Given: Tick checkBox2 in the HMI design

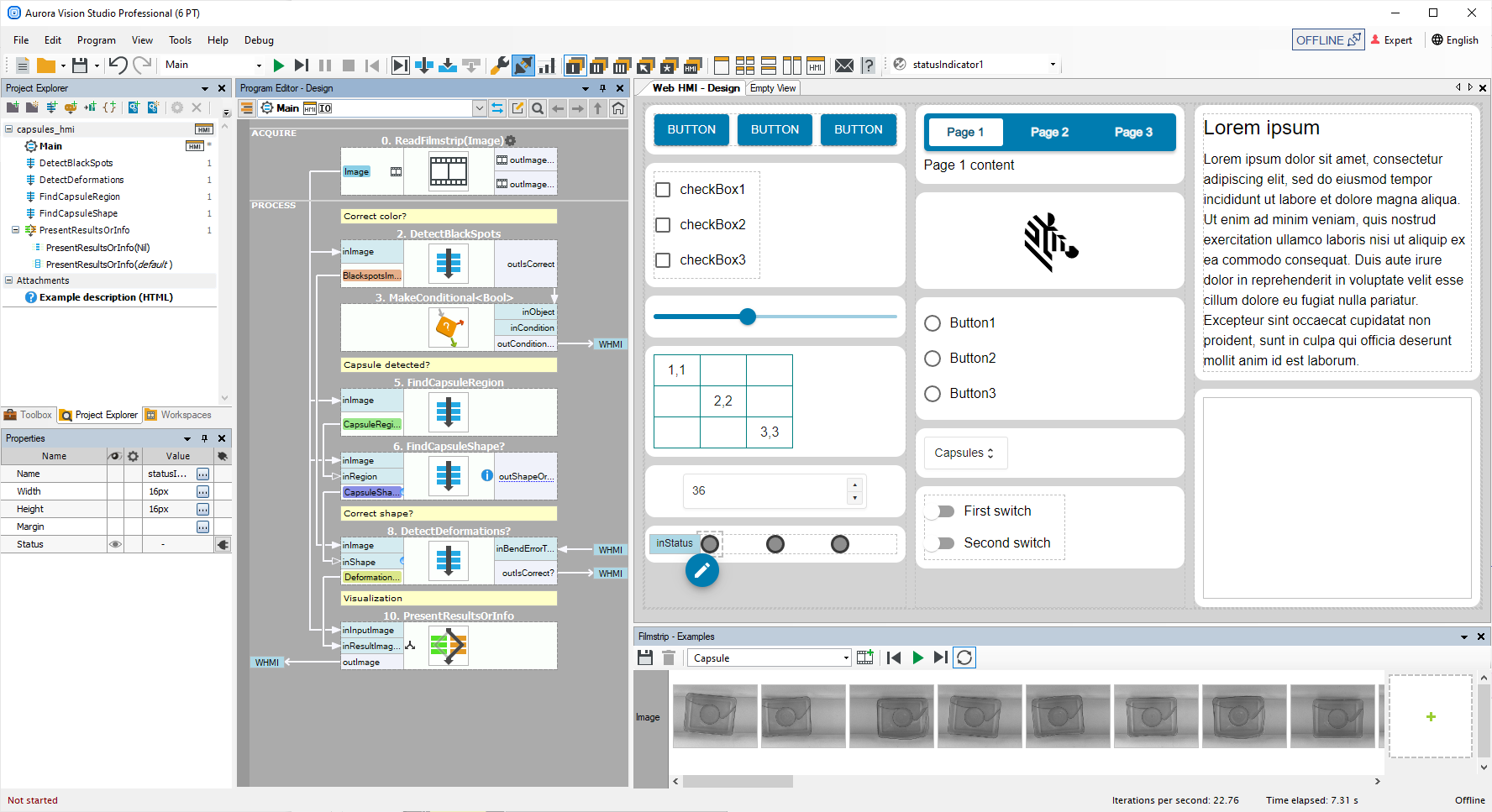Looking at the screenshot, I should click(663, 225).
